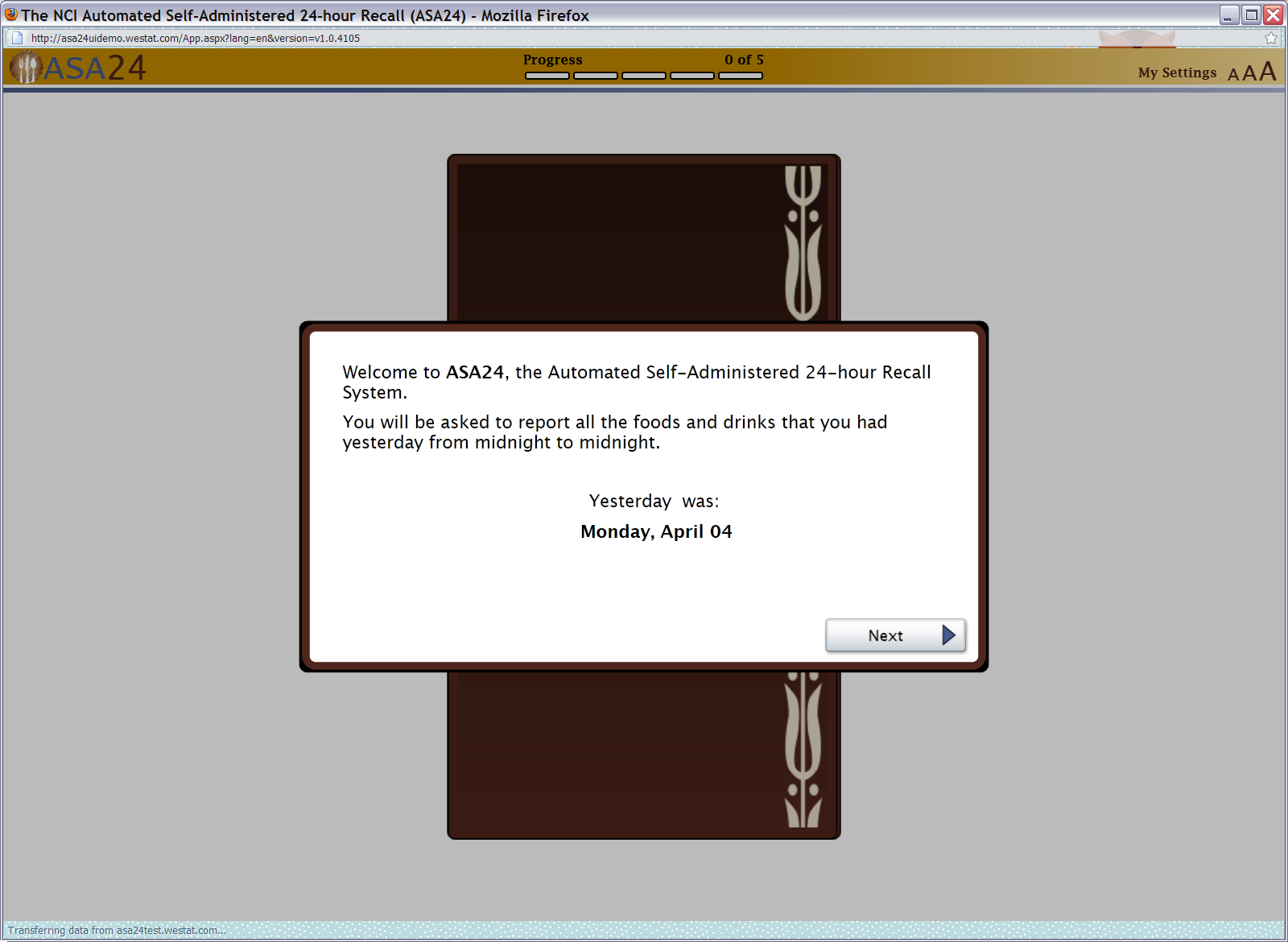This screenshot has height=942, width=1288.
Task: Click the 'Yesterday was:' text
Action: (654, 501)
